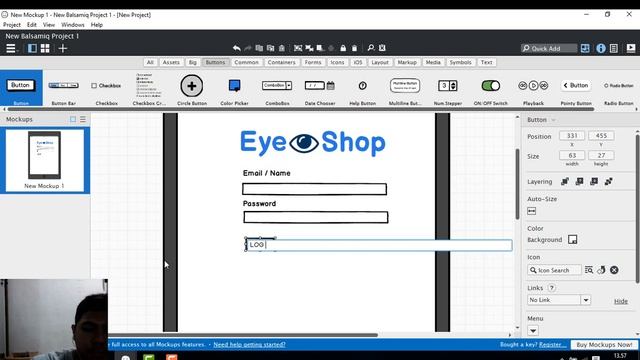Choose the Checkbox Group control

point(149,90)
